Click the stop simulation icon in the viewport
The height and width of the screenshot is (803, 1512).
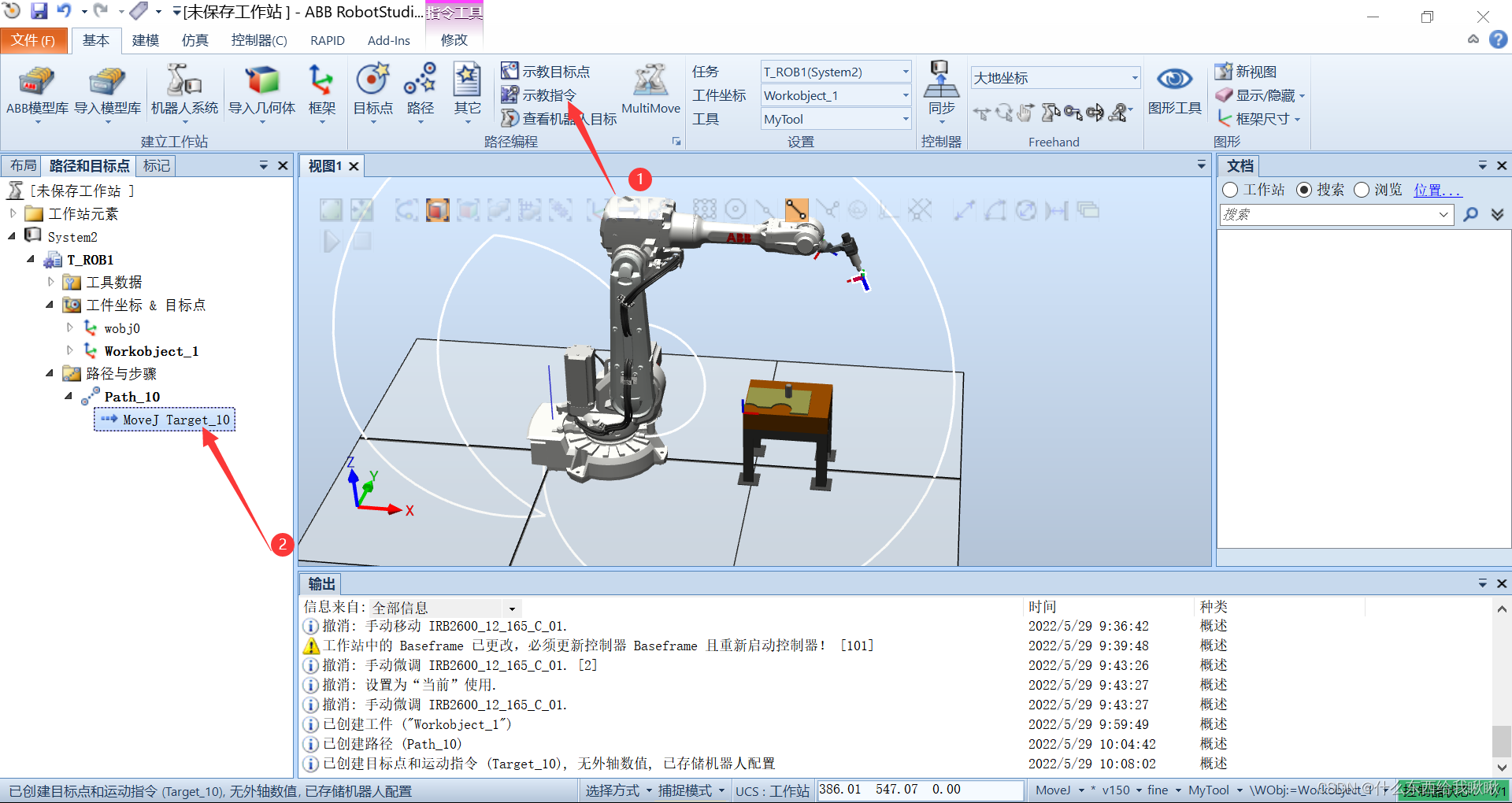click(x=362, y=241)
